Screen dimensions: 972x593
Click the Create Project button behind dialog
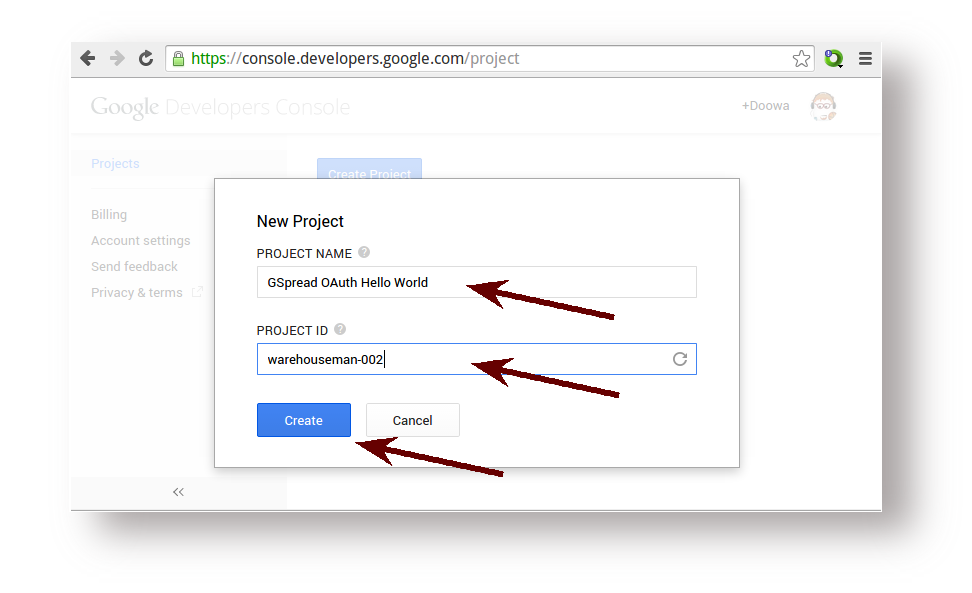(369, 169)
